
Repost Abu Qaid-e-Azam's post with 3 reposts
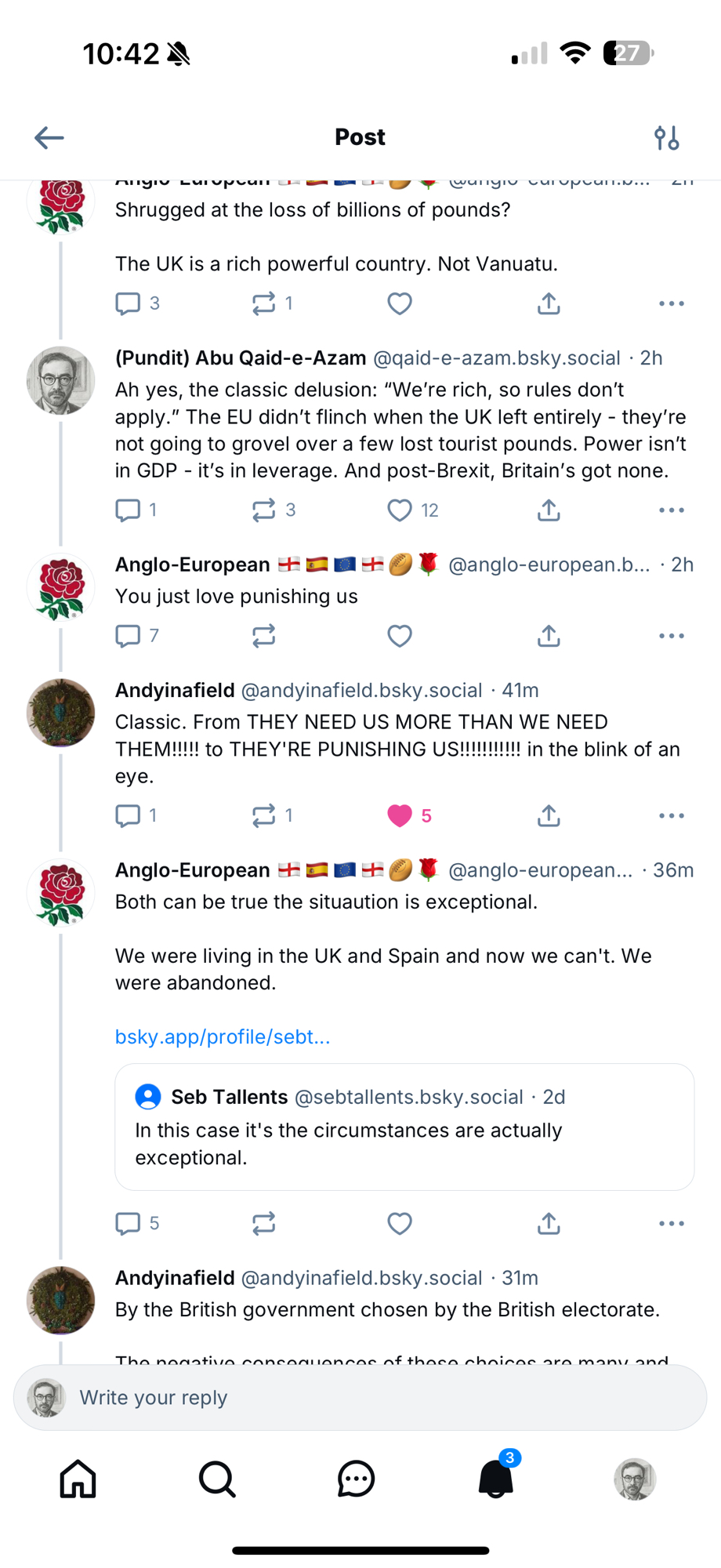point(264,510)
